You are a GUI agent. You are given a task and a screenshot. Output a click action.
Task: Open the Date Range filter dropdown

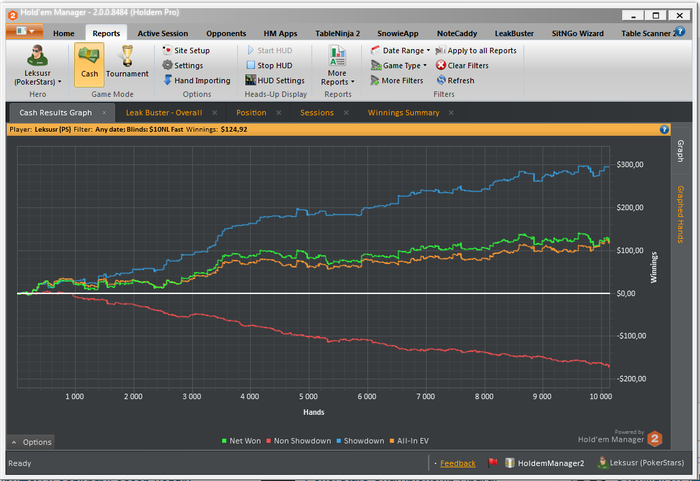click(x=400, y=50)
